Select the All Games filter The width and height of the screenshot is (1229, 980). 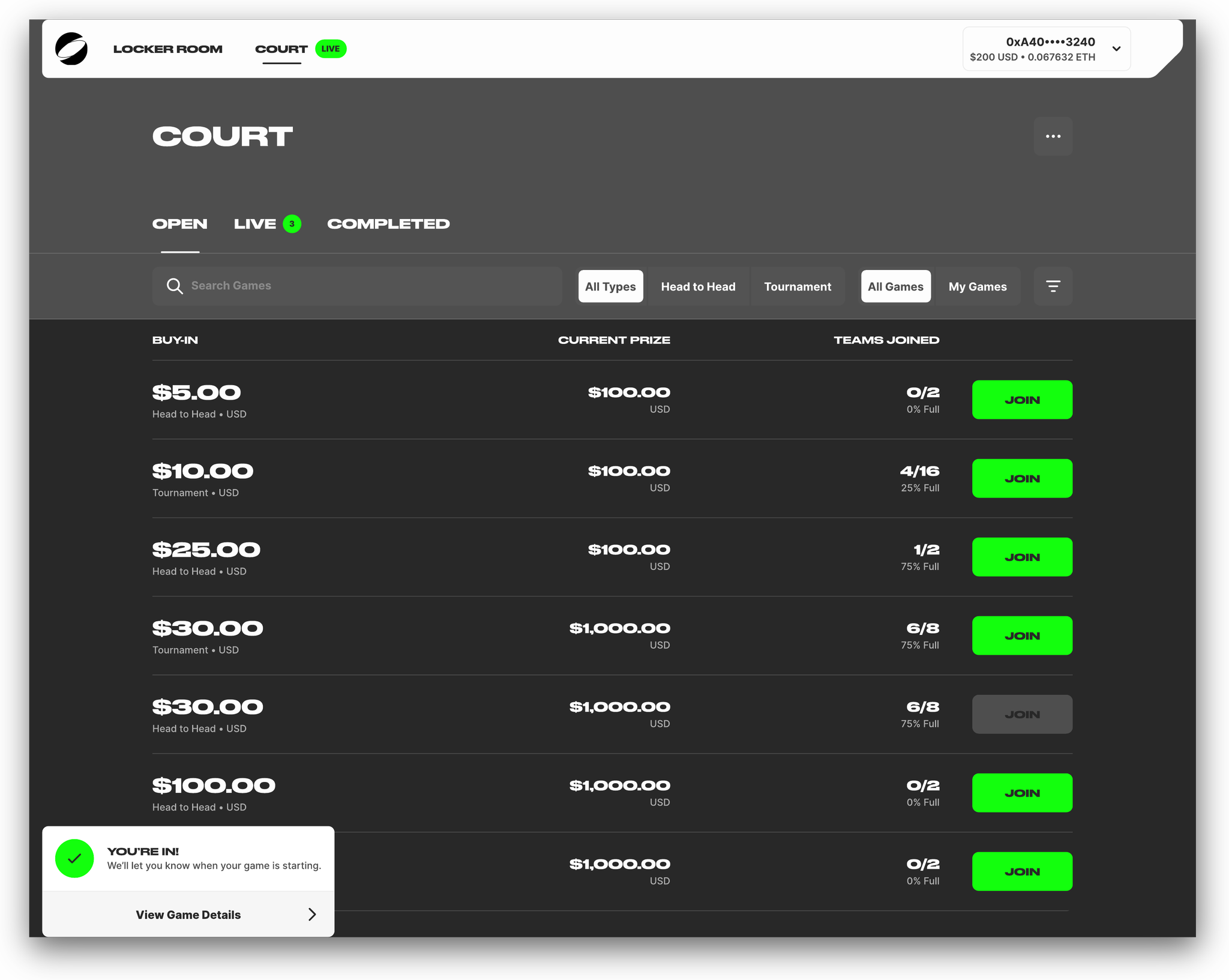[895, 286]
